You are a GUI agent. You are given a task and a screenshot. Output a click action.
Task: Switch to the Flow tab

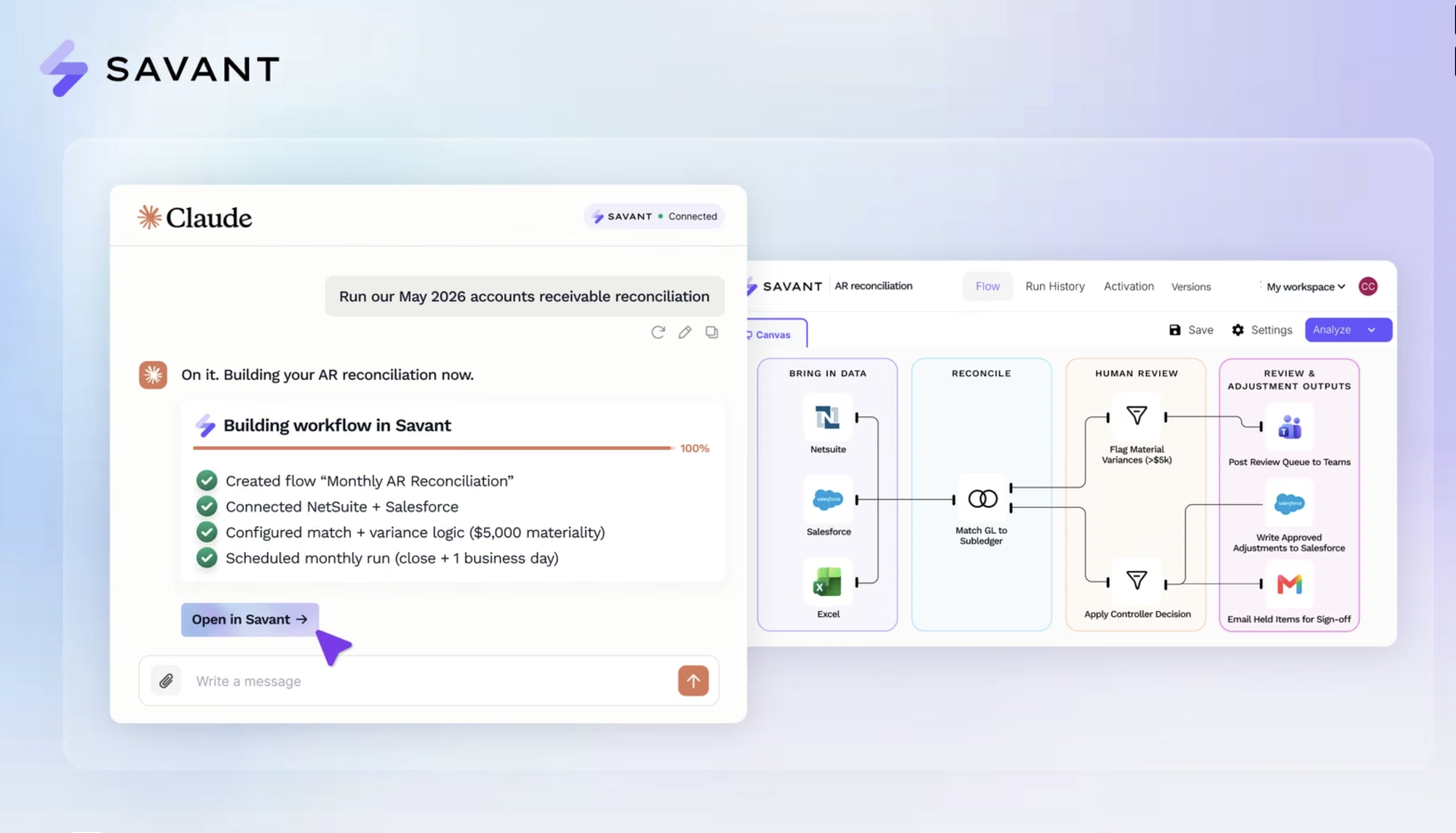pyautogui.click(x=987, y=286)
